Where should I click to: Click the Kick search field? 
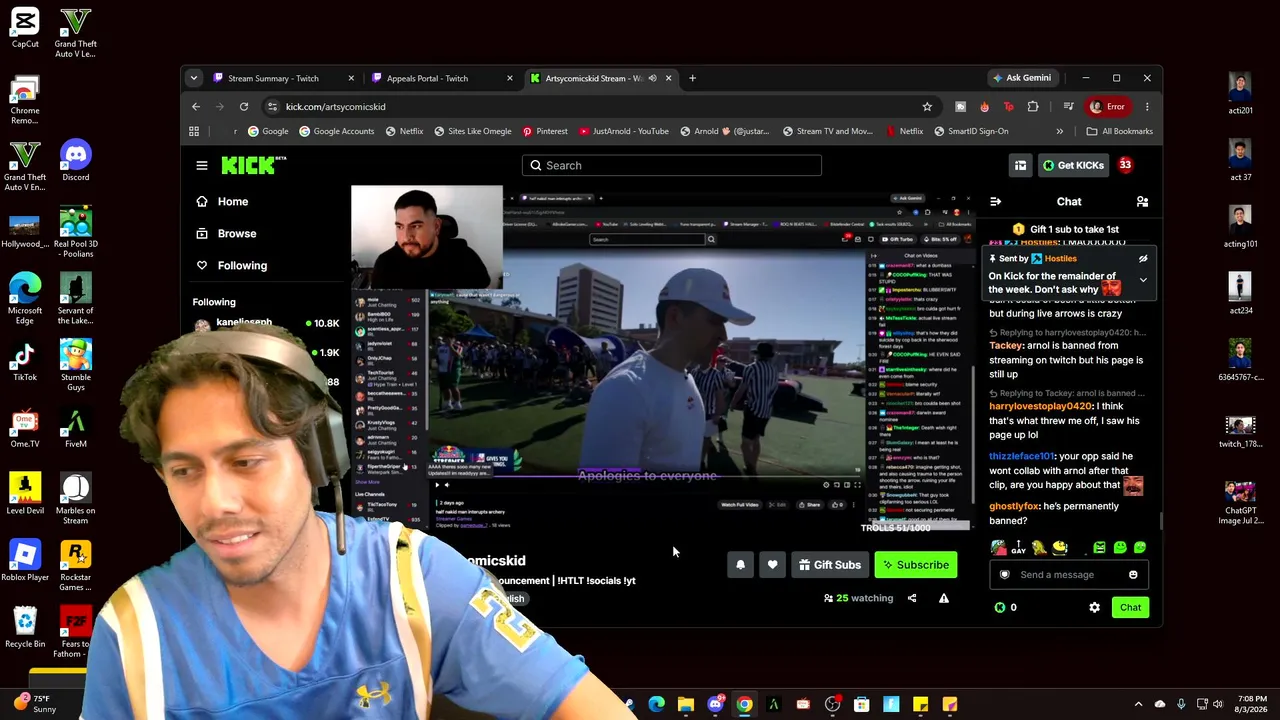(672, 165)
